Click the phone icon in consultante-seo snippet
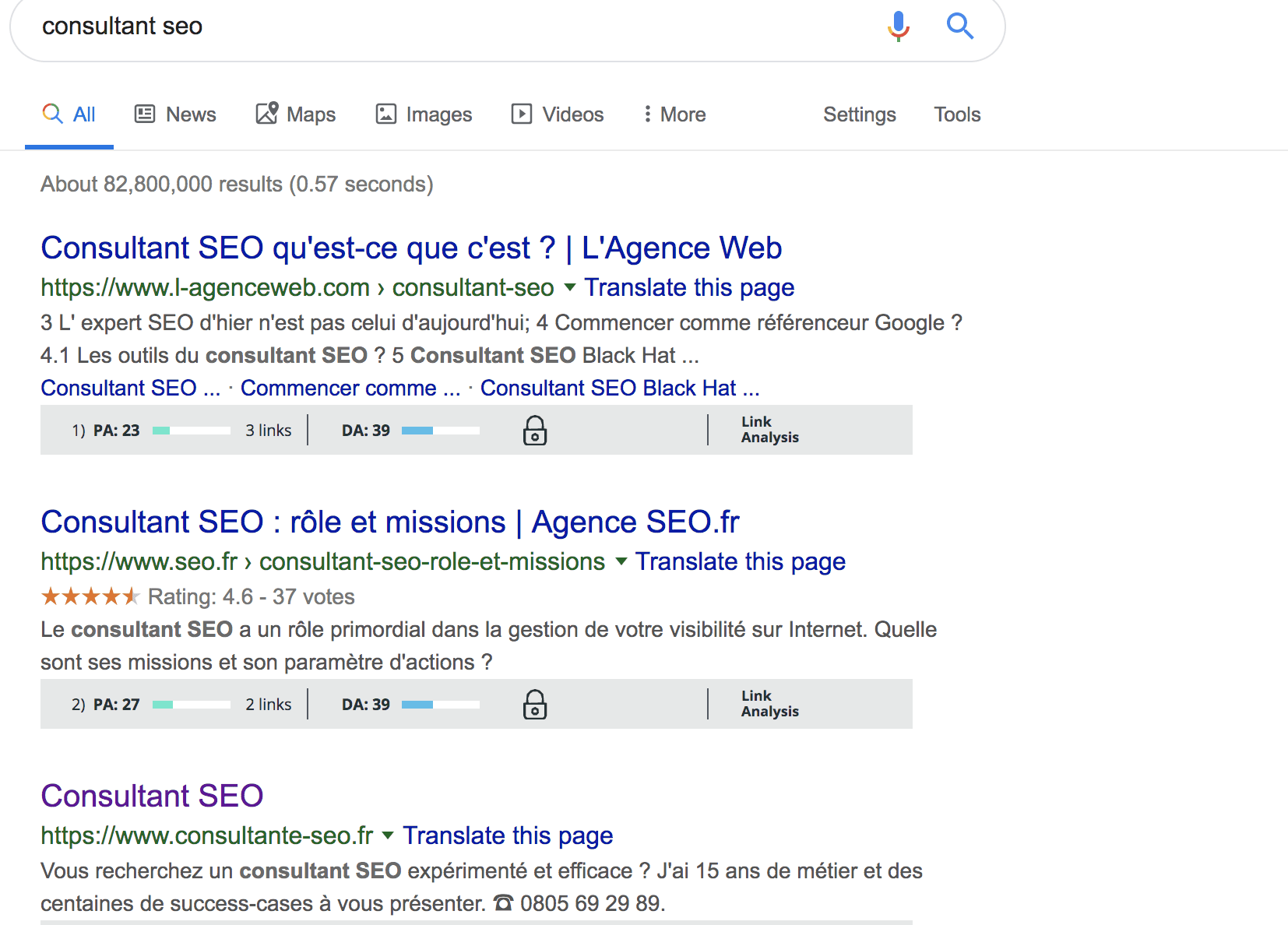1288x925 pixels. (x=505, y=903)
